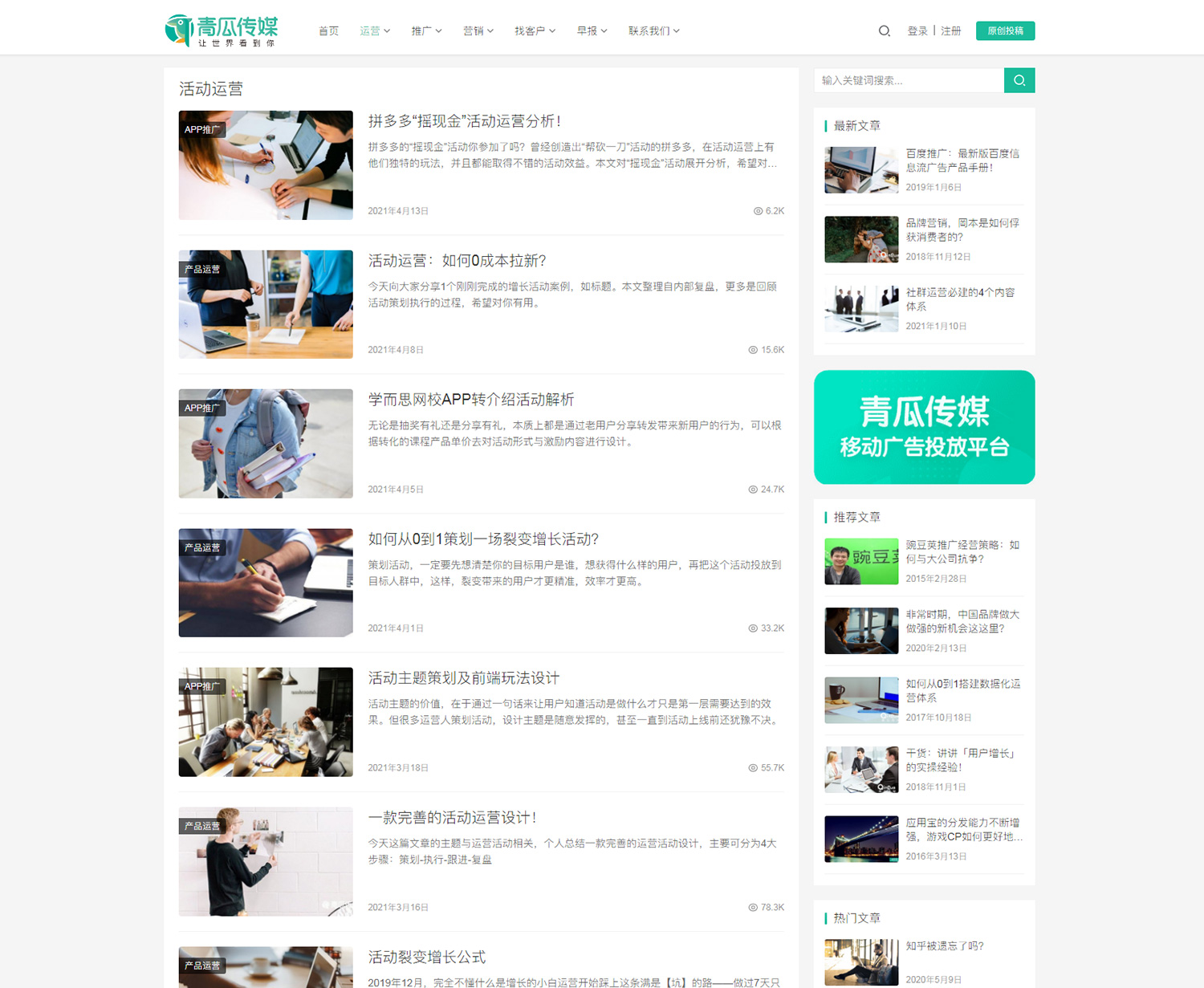The image size is (1204, 988).
Task: Click night bridge thumbnail beside 应用宝 article
Action: [x=861, y=840]
